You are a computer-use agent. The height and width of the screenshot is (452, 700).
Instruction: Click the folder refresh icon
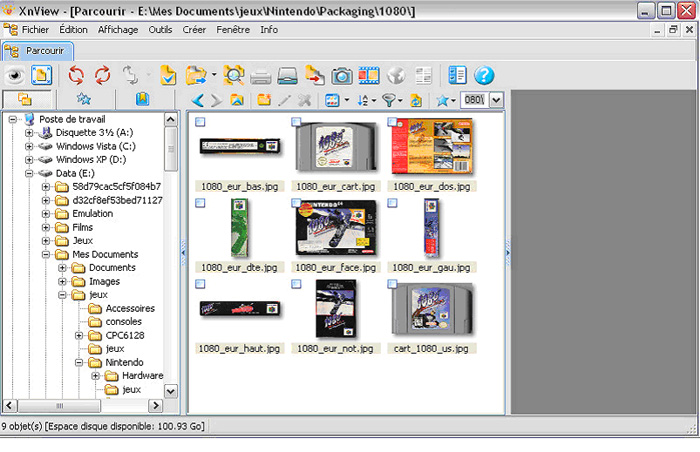(416, 100)
